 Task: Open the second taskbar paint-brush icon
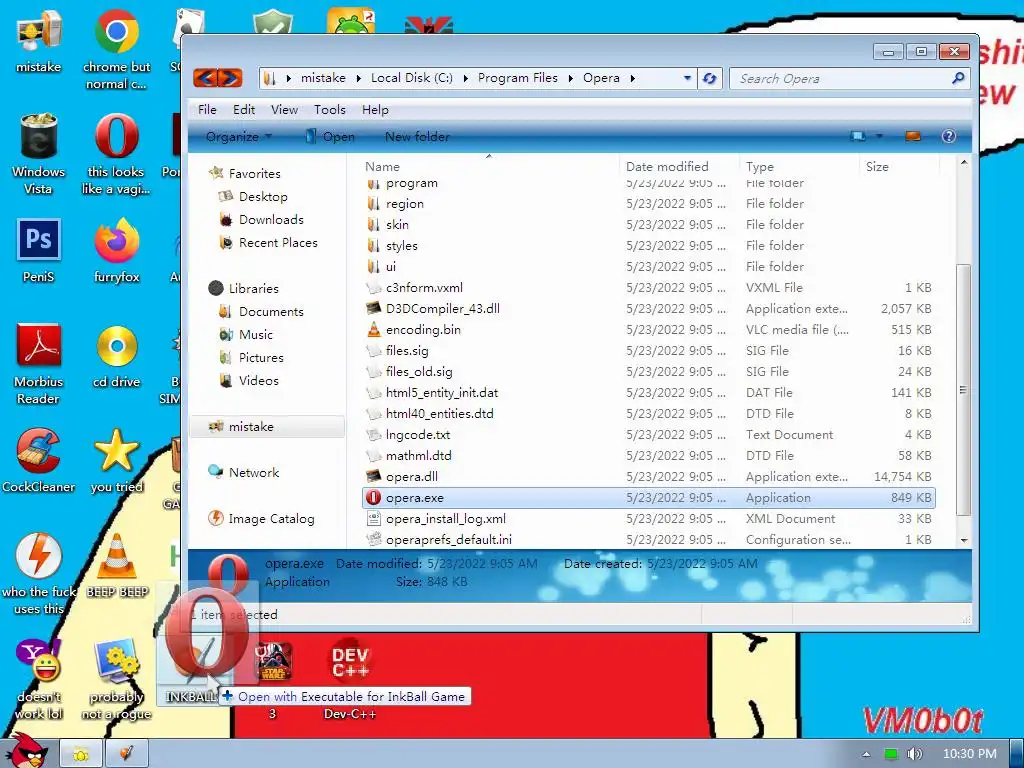[x=127, y=754]
